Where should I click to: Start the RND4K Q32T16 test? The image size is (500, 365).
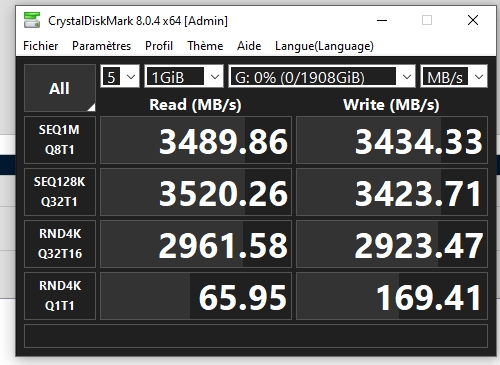point(60,244)
